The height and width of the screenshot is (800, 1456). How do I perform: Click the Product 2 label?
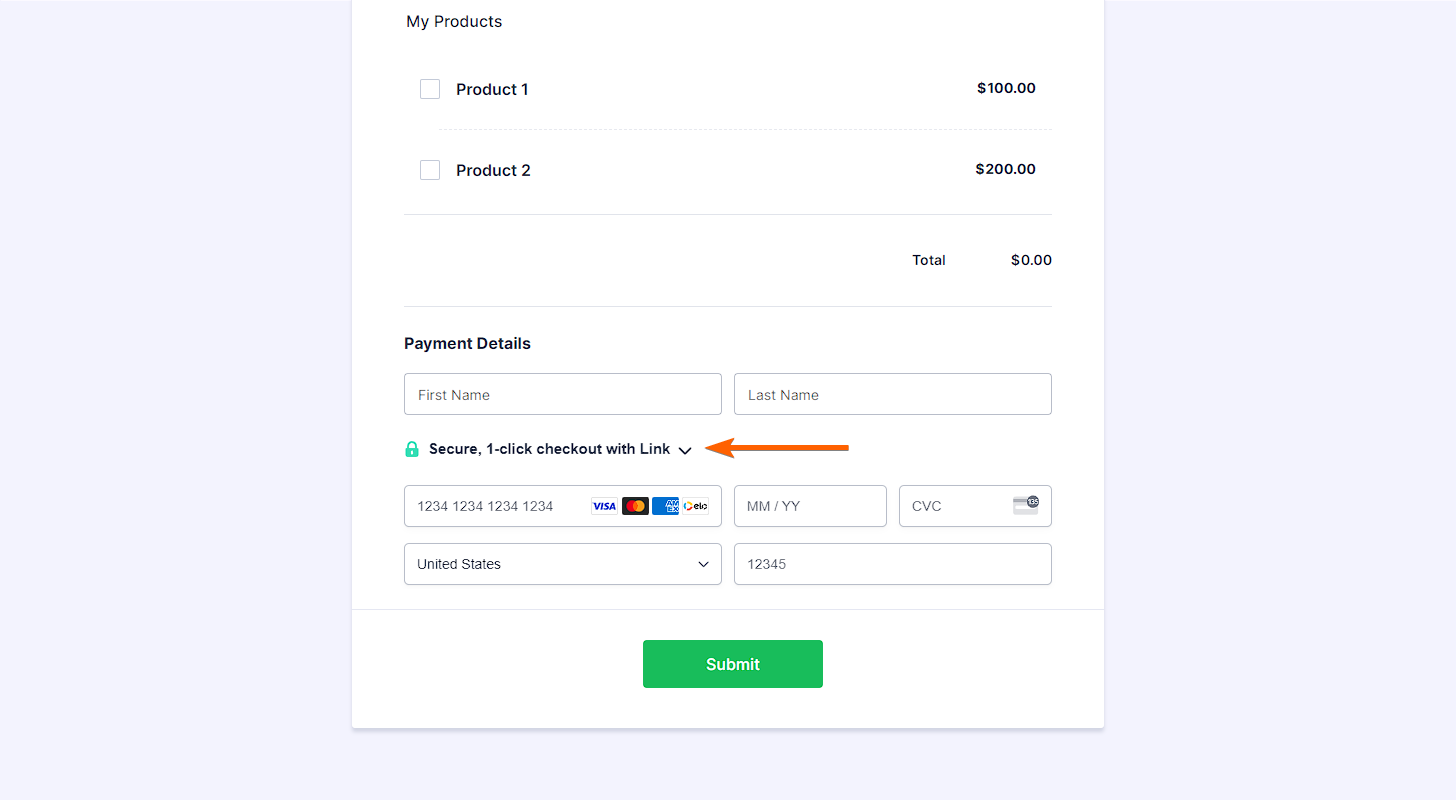tap(493, 170)
